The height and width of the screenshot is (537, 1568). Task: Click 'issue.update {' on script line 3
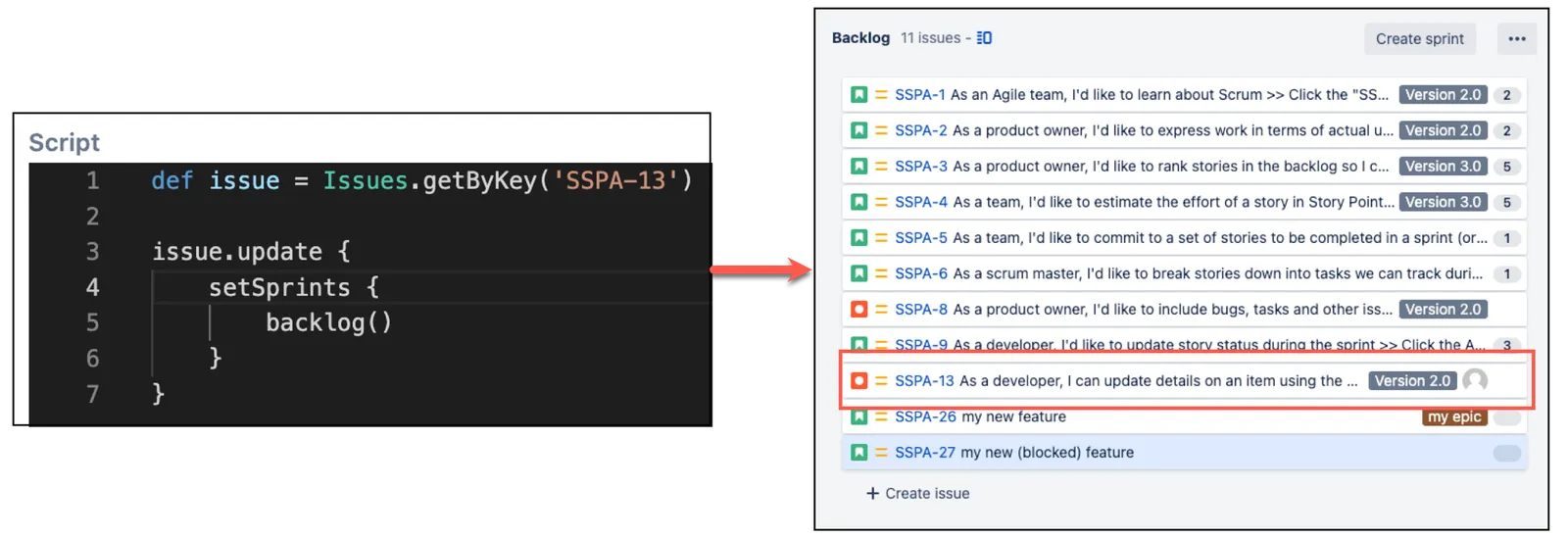click(251, 252)
